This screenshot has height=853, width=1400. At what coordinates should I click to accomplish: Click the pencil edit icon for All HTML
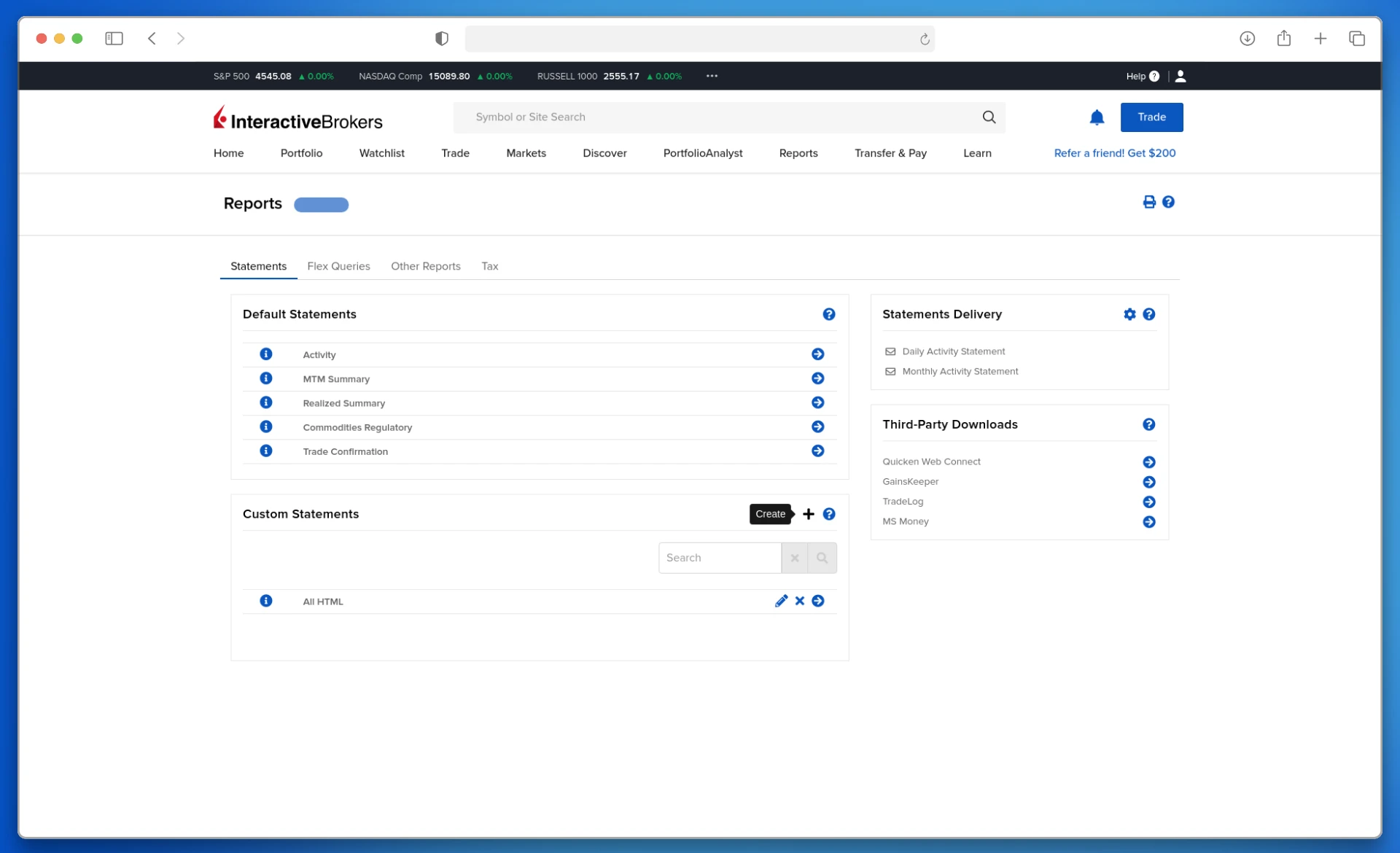tap(781, 601)
